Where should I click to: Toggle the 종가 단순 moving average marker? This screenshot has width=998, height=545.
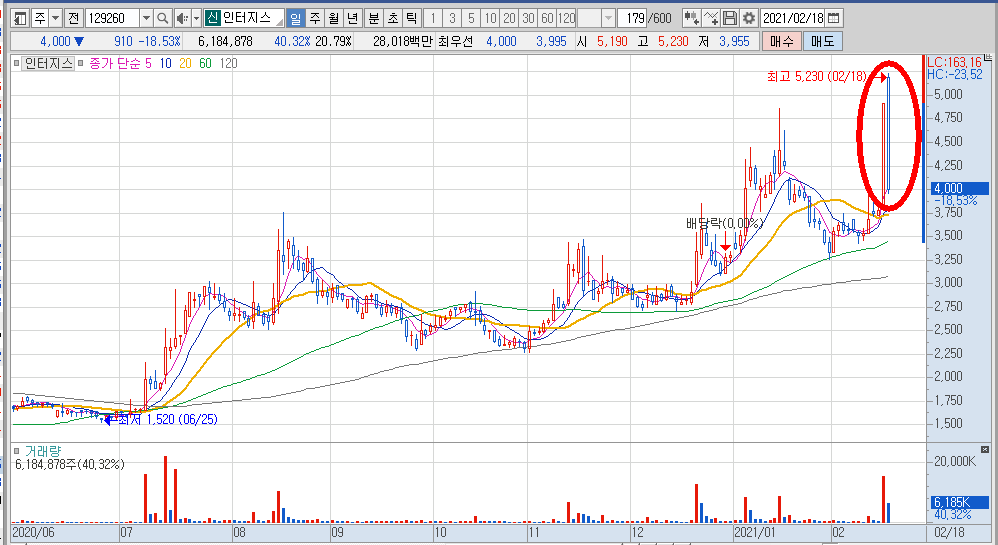pos(82,63)
